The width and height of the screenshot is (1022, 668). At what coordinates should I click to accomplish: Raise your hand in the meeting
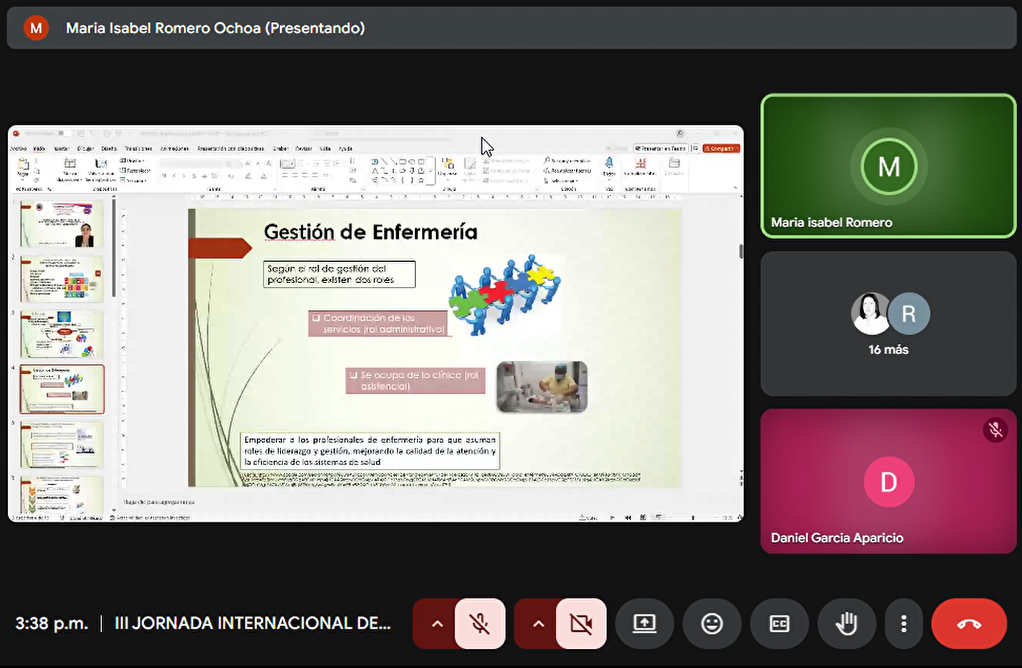click(x=847, y=624)
